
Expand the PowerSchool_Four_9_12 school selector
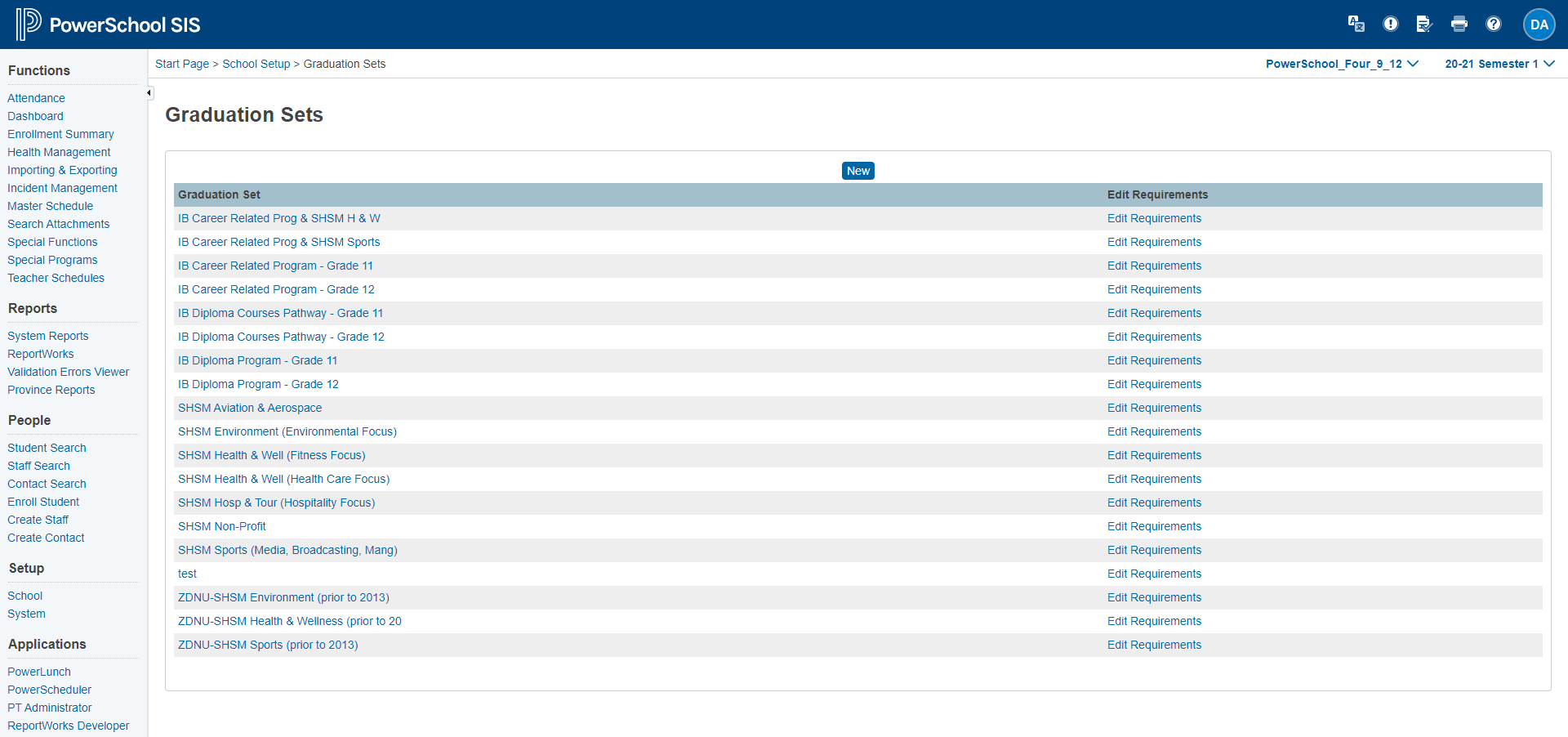pyautogui.click(x=1341, y=64)
